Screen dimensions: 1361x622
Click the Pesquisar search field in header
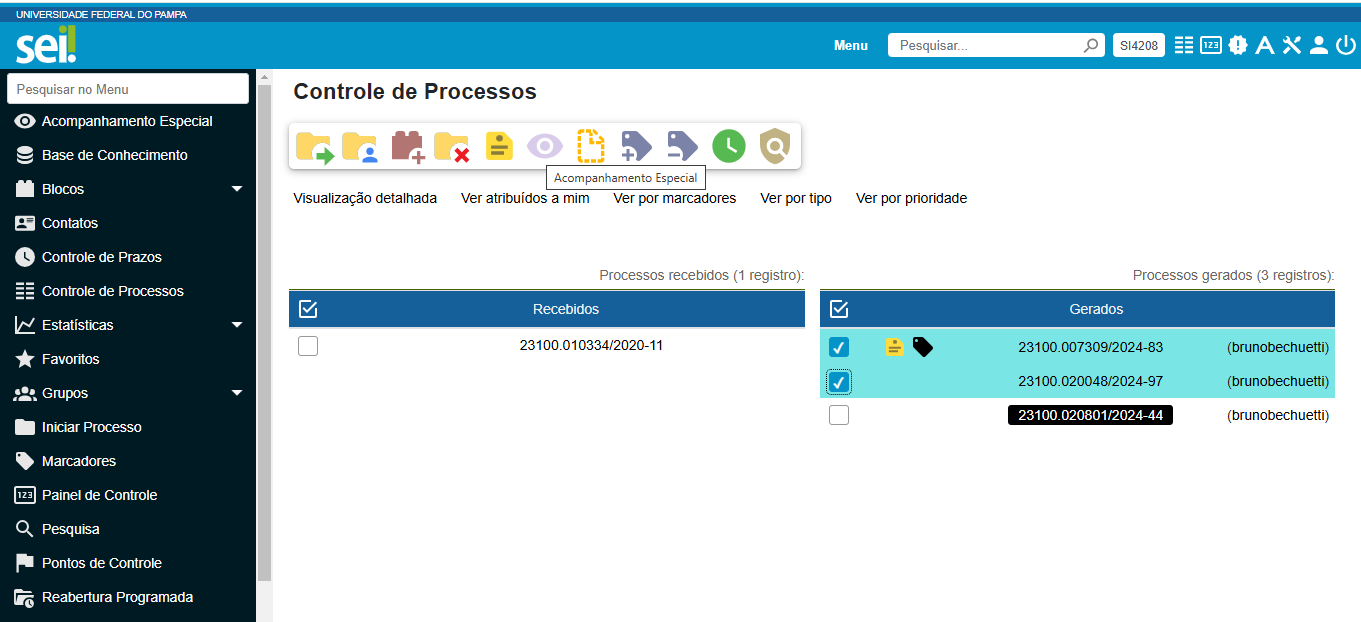987,45
